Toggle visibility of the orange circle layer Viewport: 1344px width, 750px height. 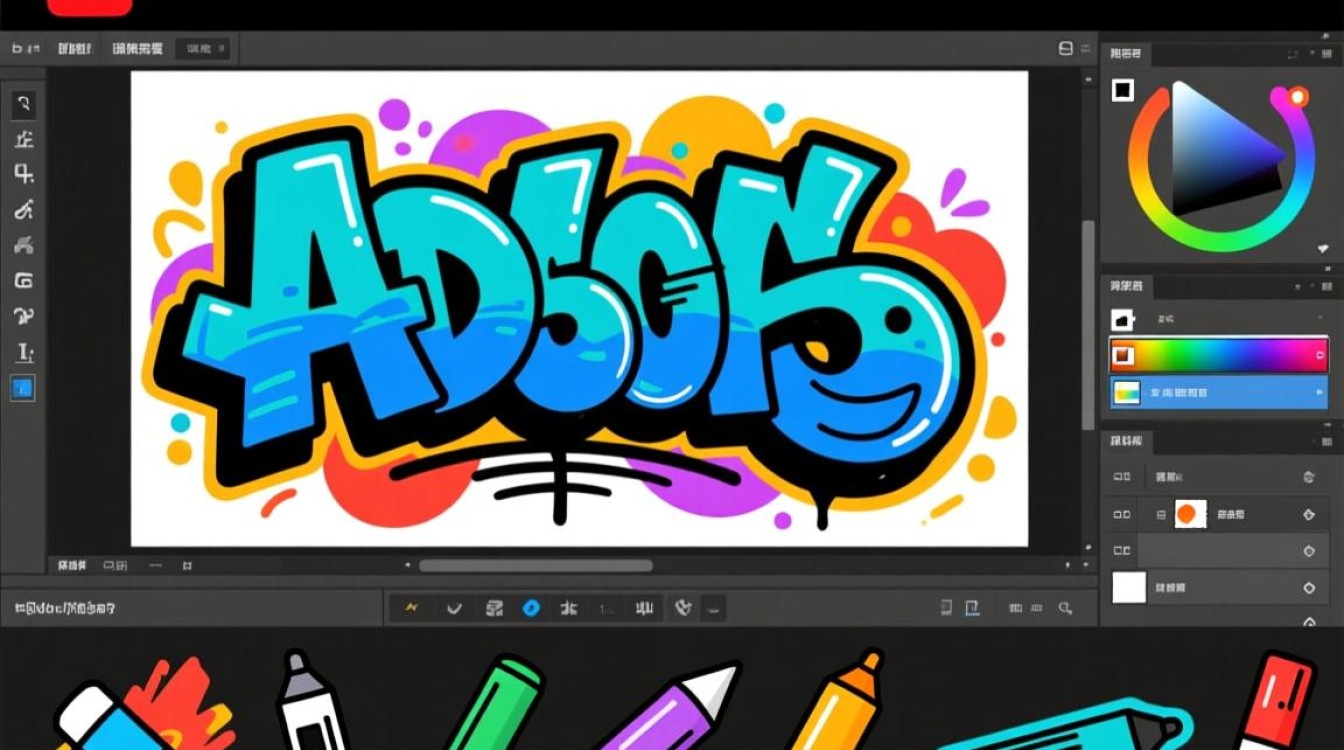click(x=1122, y=514)
